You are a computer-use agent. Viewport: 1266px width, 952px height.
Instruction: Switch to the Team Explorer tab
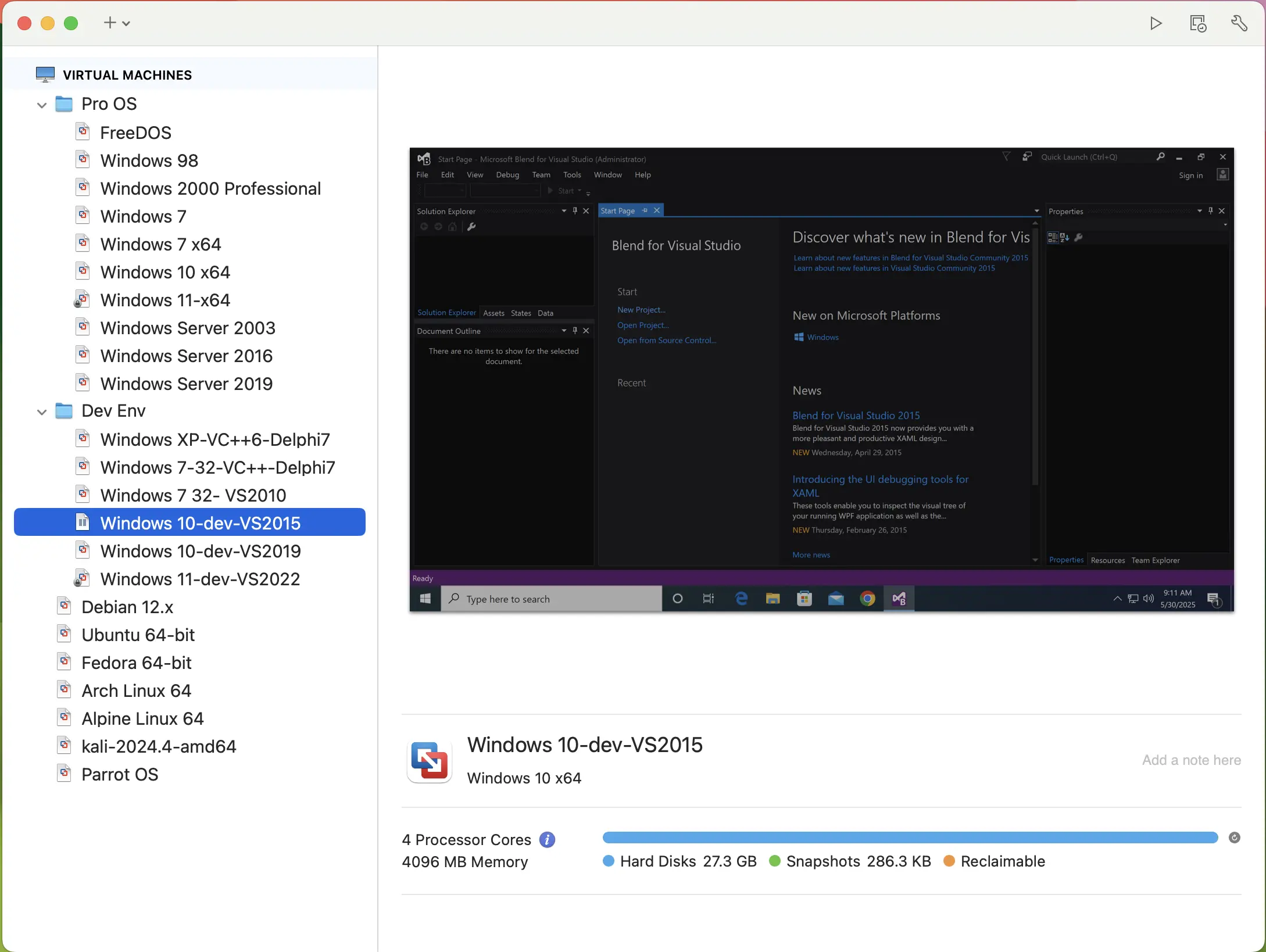coord(1156,560)
